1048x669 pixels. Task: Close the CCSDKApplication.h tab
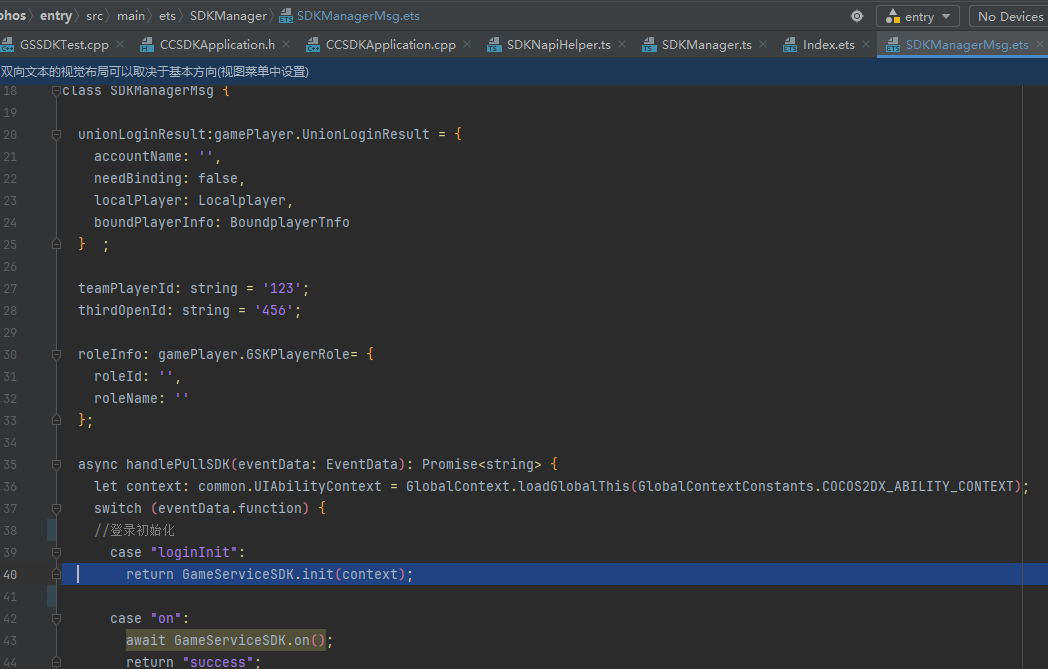click(286, 44)
